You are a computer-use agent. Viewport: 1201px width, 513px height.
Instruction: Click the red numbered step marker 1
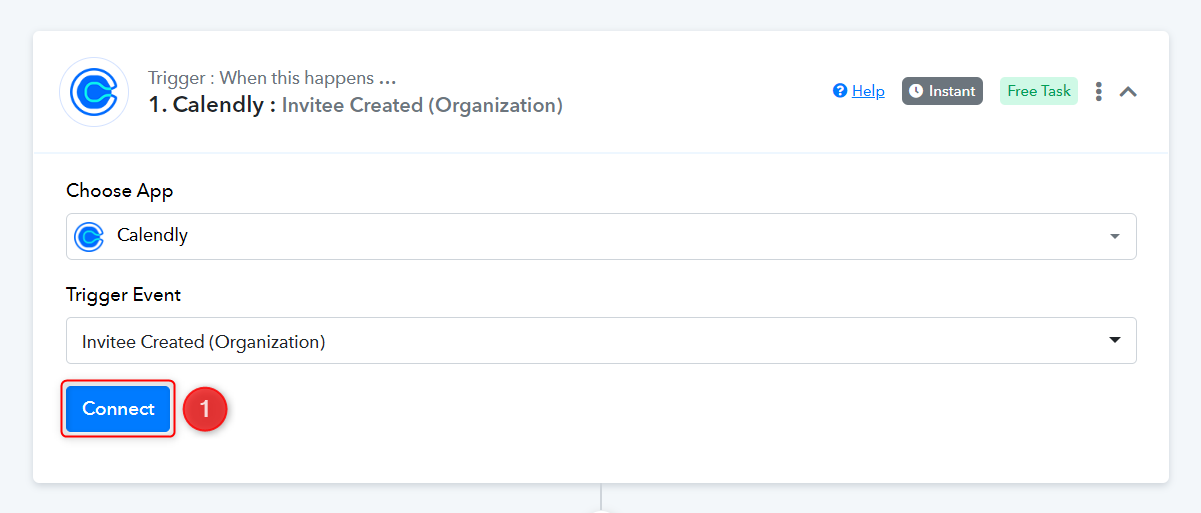[205, 409]
